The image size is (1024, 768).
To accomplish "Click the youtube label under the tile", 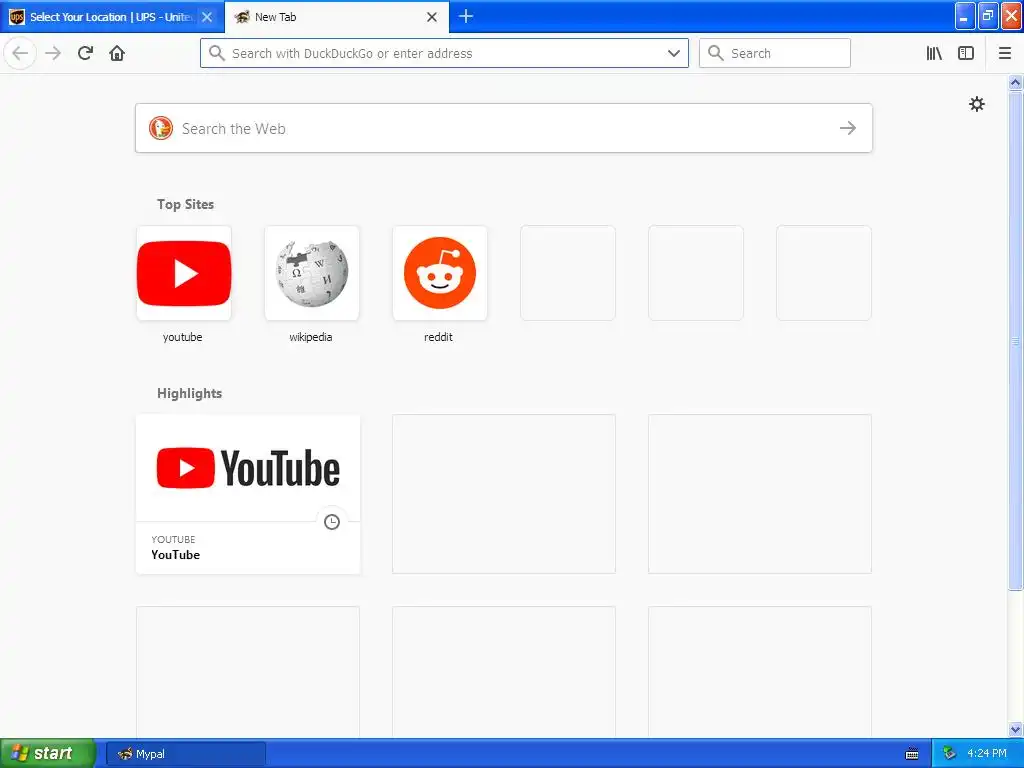I will [x=182, y=337].
